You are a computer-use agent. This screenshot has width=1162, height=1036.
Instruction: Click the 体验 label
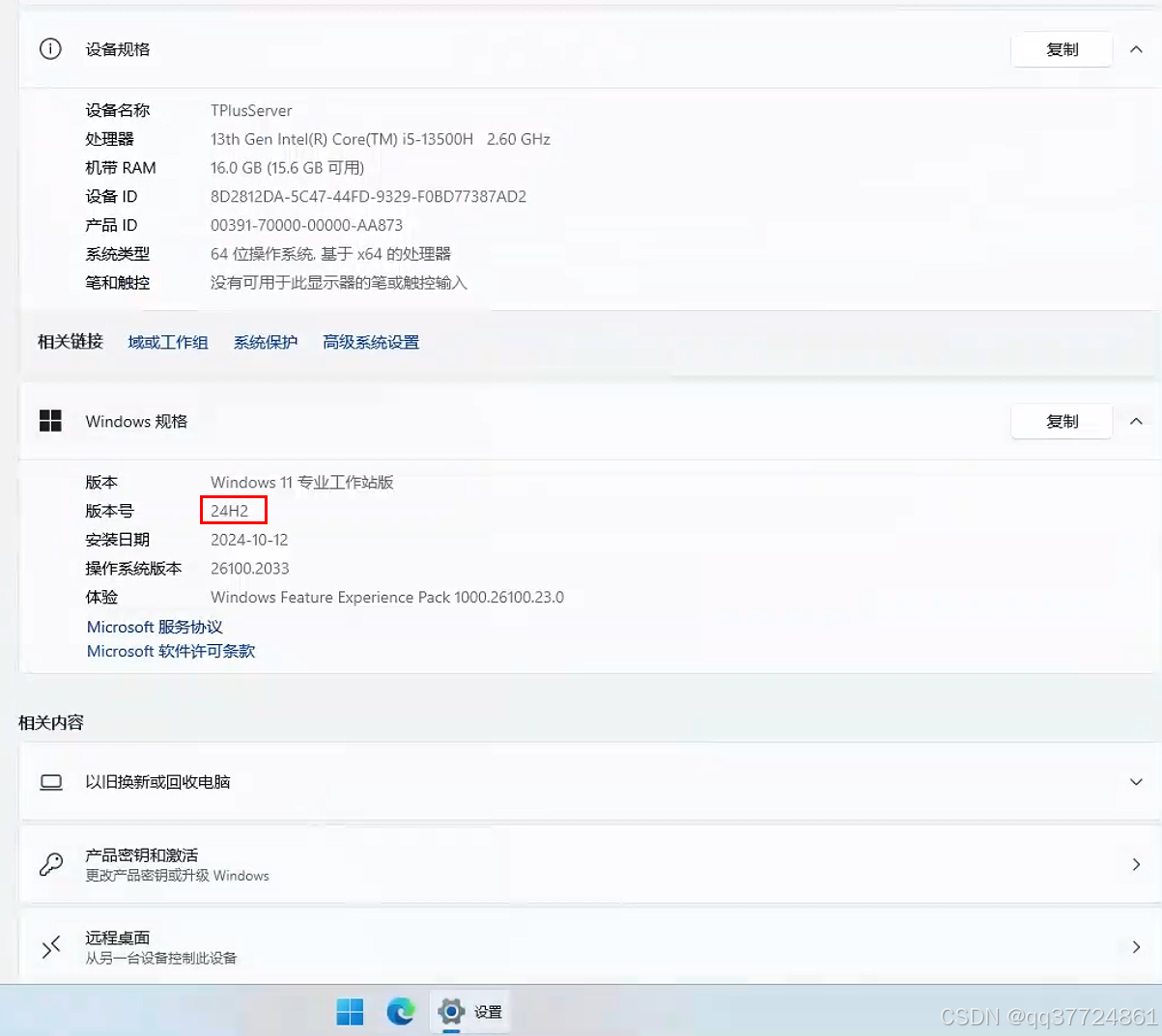coord(101,598)
